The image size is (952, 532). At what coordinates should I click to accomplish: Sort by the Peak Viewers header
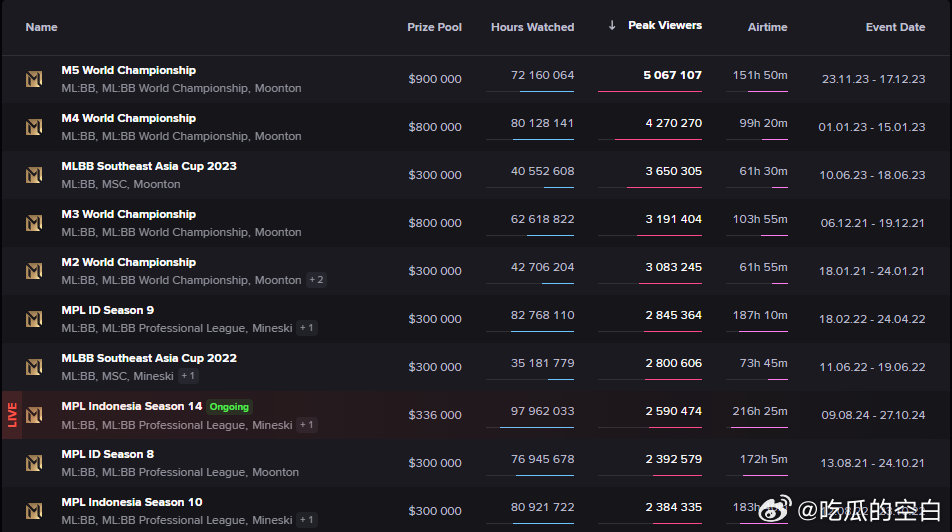665,26
